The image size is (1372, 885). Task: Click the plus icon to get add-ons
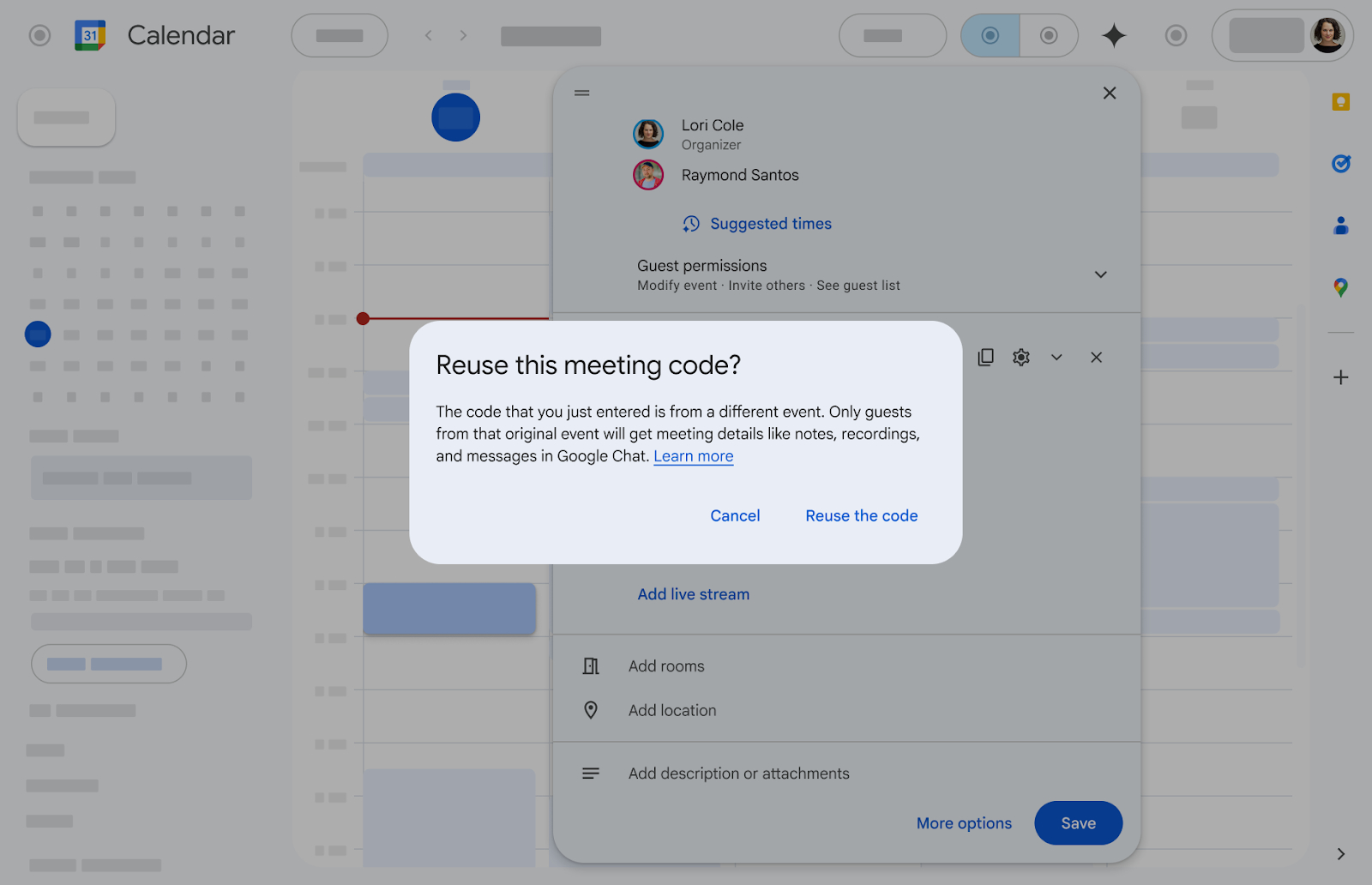pyautogui.click(x=1340, y=377)
